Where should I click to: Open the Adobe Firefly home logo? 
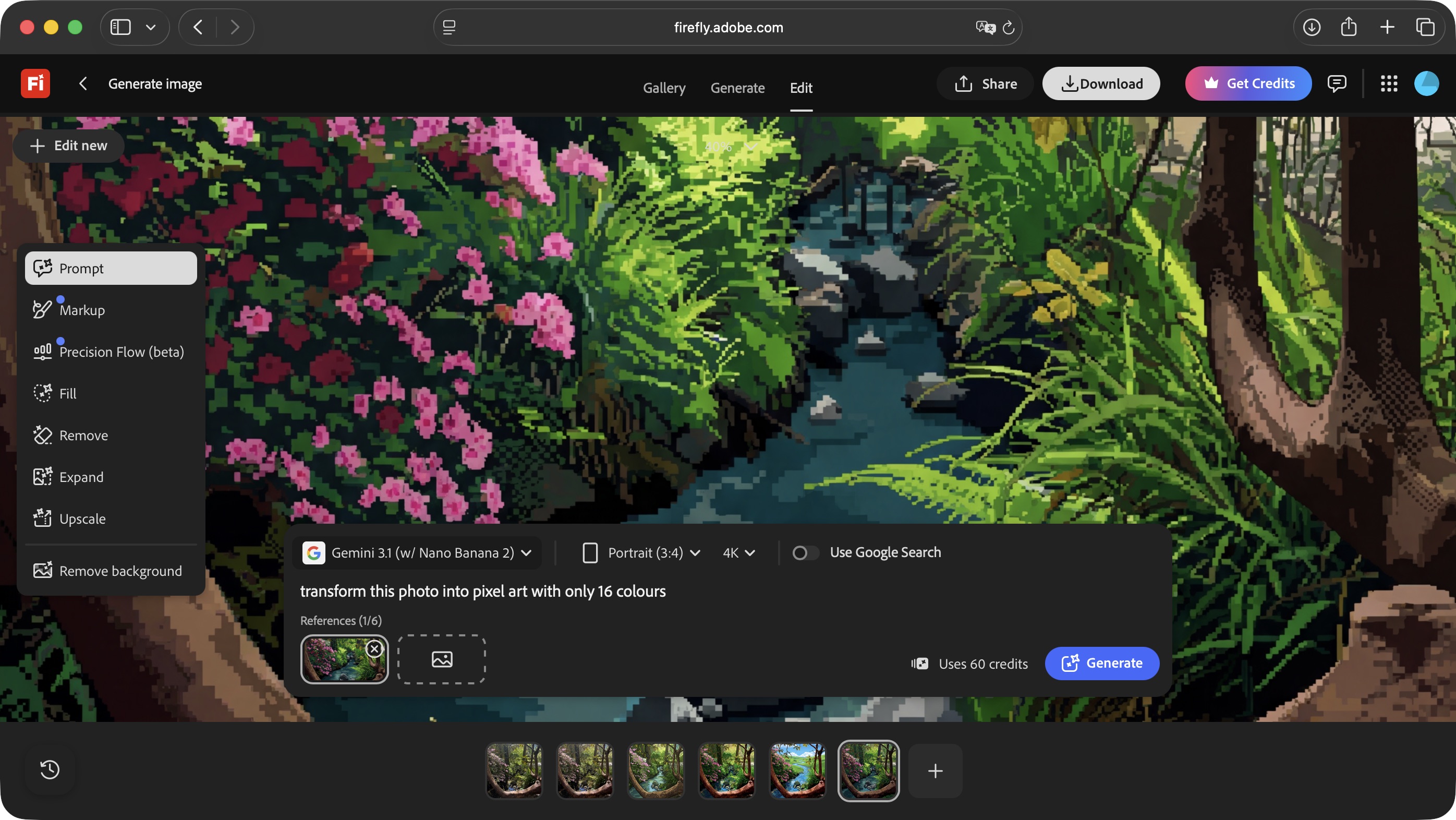pyautogui.click(x=35, y=83)
